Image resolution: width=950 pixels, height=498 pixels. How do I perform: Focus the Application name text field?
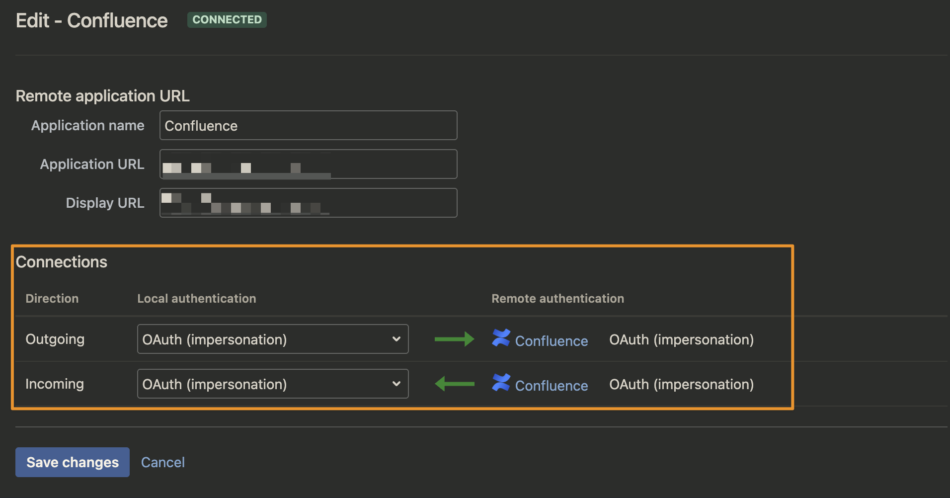point(308,125)
